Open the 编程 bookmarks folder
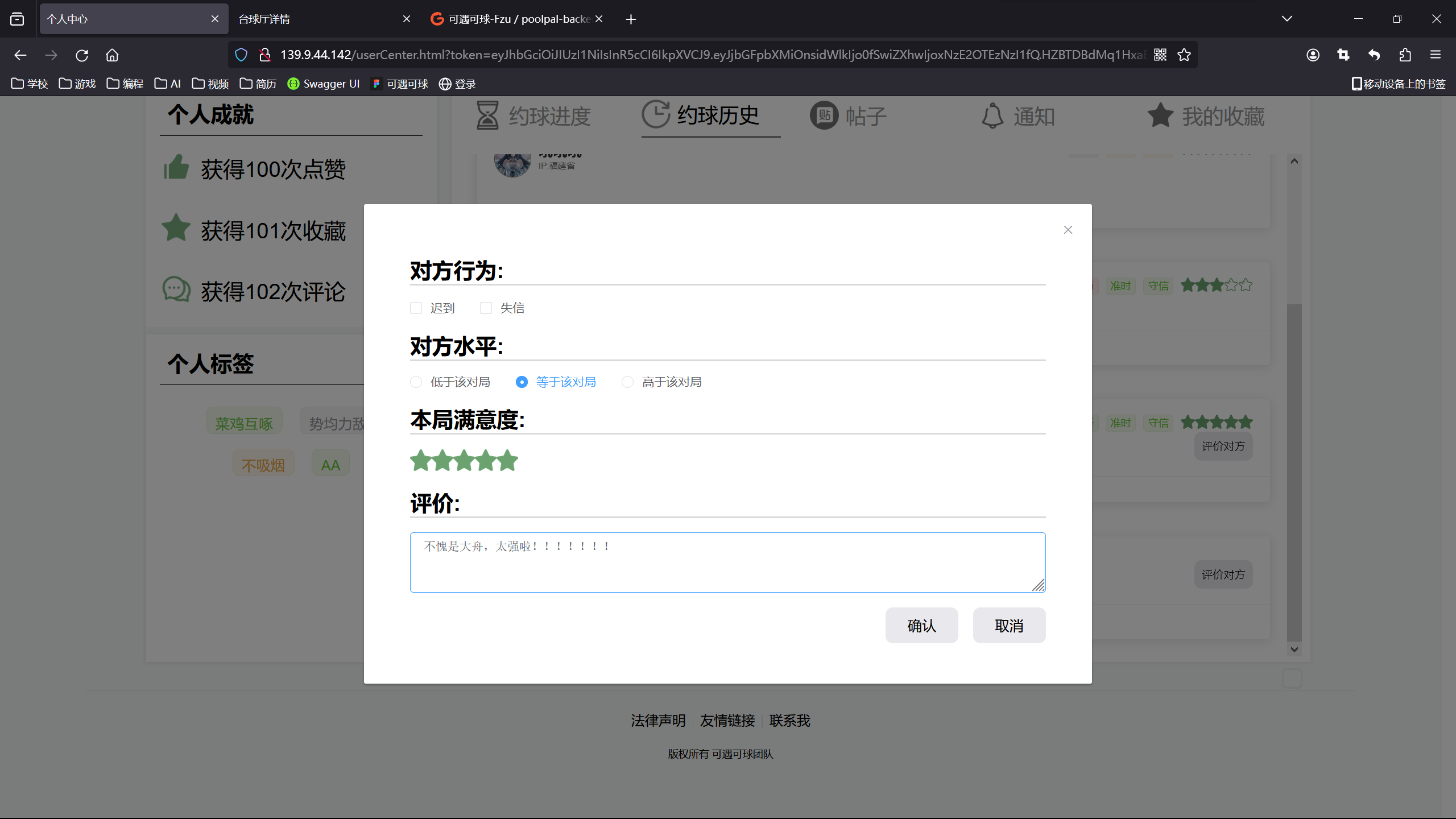Screen dimensions: 1456x819 125,84
